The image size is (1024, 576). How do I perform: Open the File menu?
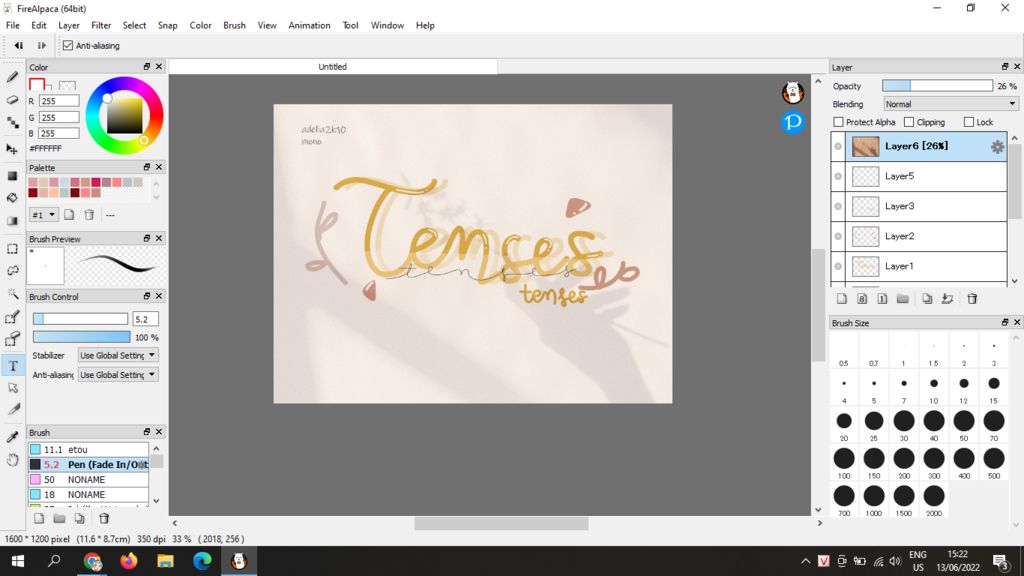pyautogui.click(x=12, y=25)
